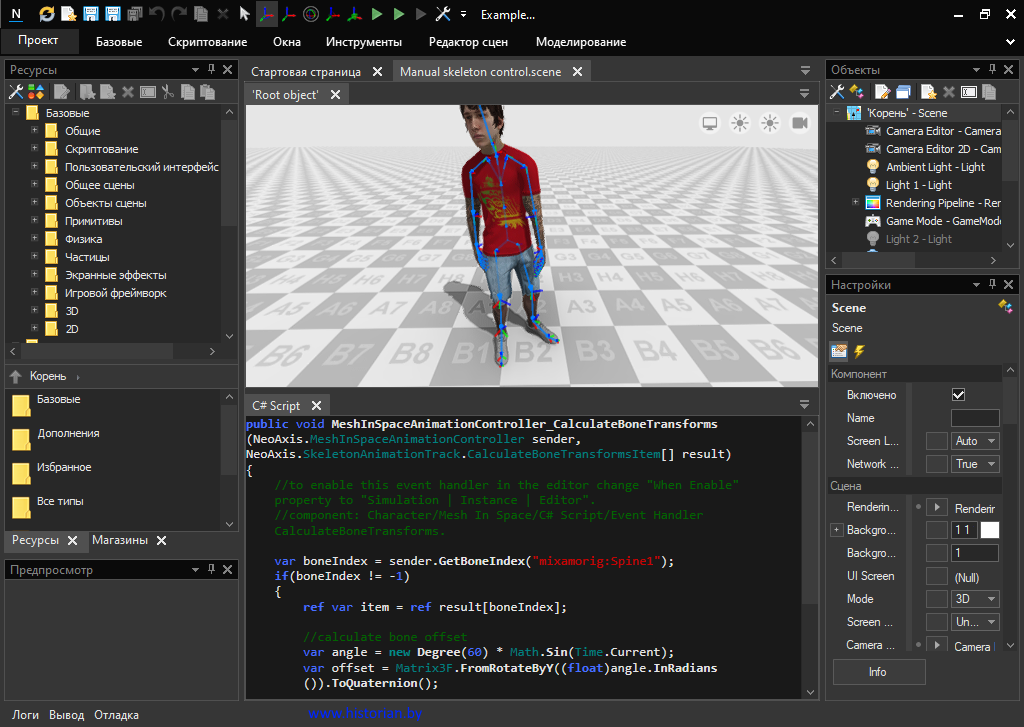Click the white Background color swatch
The width and height of the screenshot is (1024, 727).
tap(989, 530)
